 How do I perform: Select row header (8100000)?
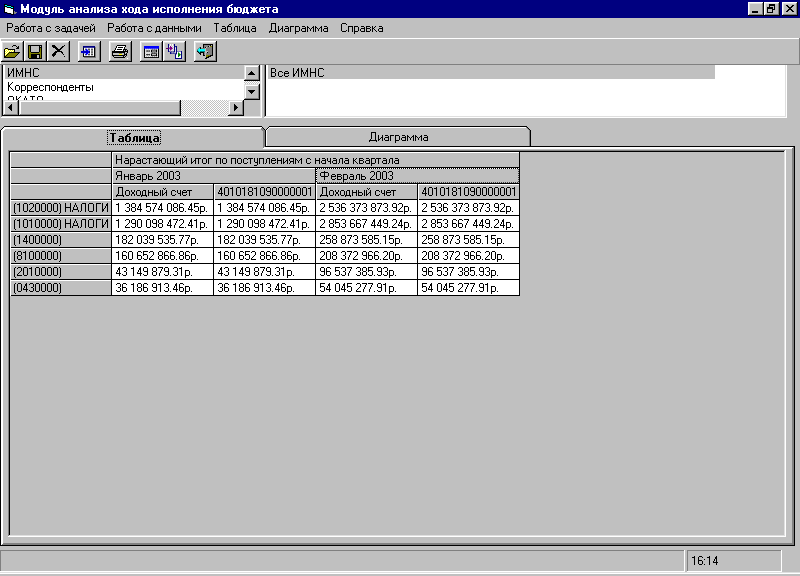pyautogui.click(x=61, y=256)
